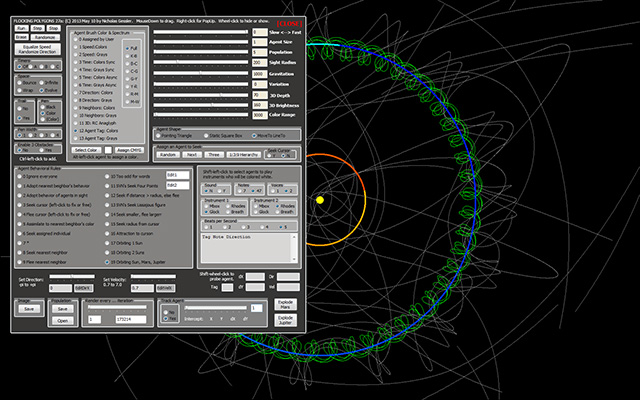Click the Population value field
Image resolution: width=640 pixels, height=400 pixels.
point(260,52)
